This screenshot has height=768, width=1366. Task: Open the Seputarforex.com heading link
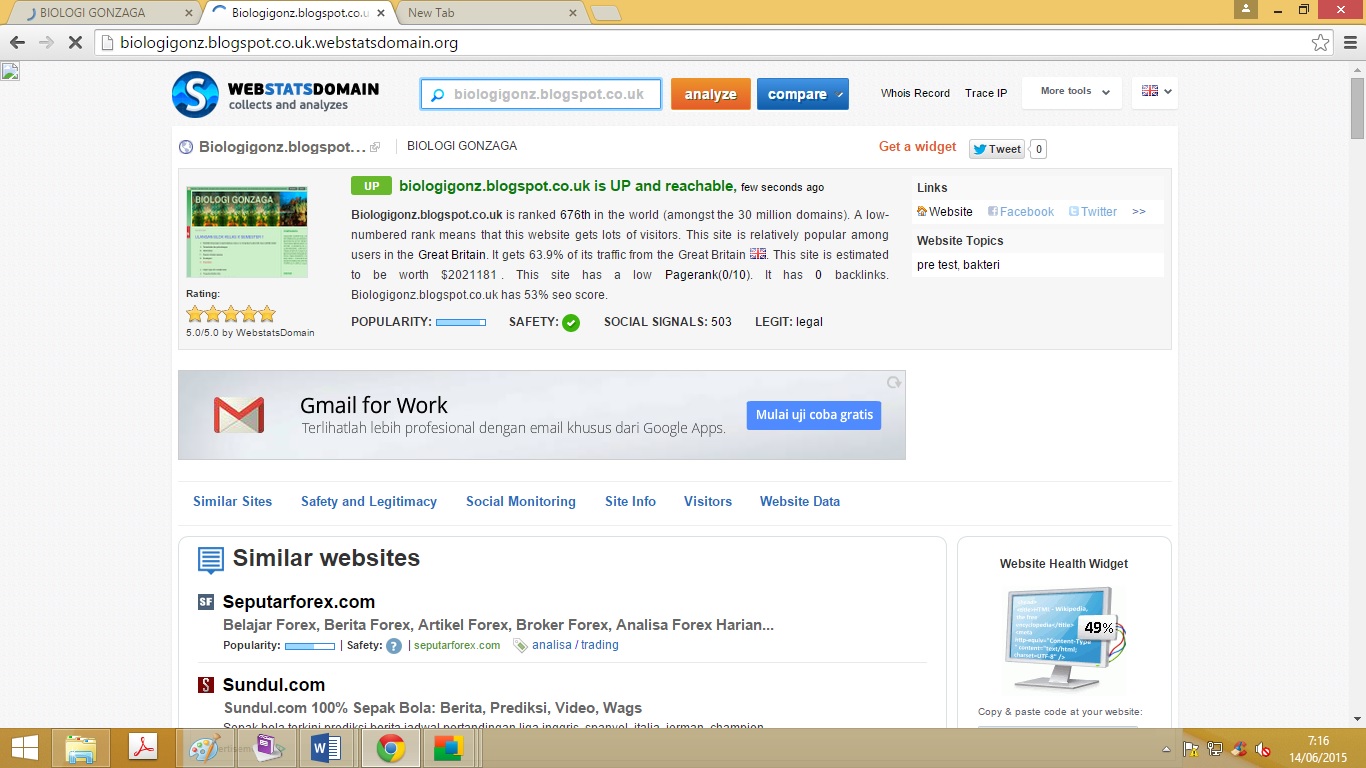299,602
